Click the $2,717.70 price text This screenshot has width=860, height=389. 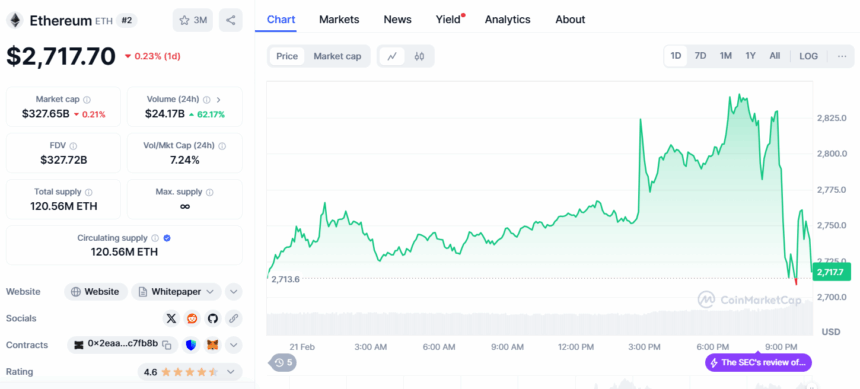click(61, 56)
